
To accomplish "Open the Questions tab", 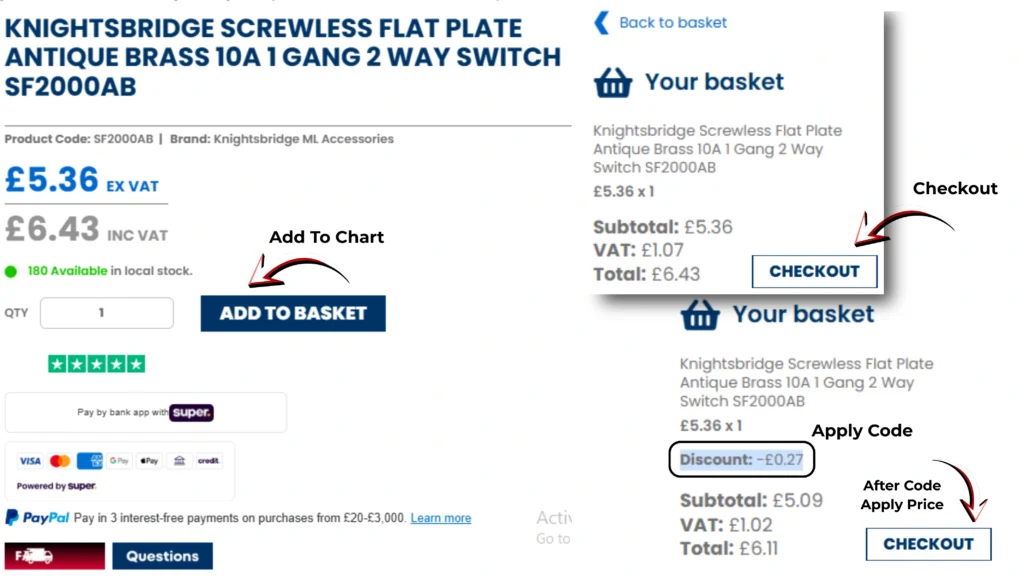I will [162, 556].
